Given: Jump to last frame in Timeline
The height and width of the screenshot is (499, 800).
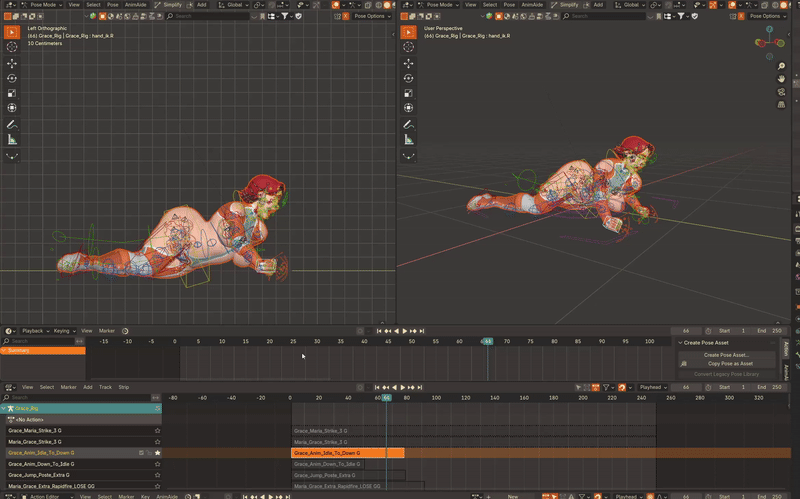Looking at the screenshot, I should coord(422,331).
